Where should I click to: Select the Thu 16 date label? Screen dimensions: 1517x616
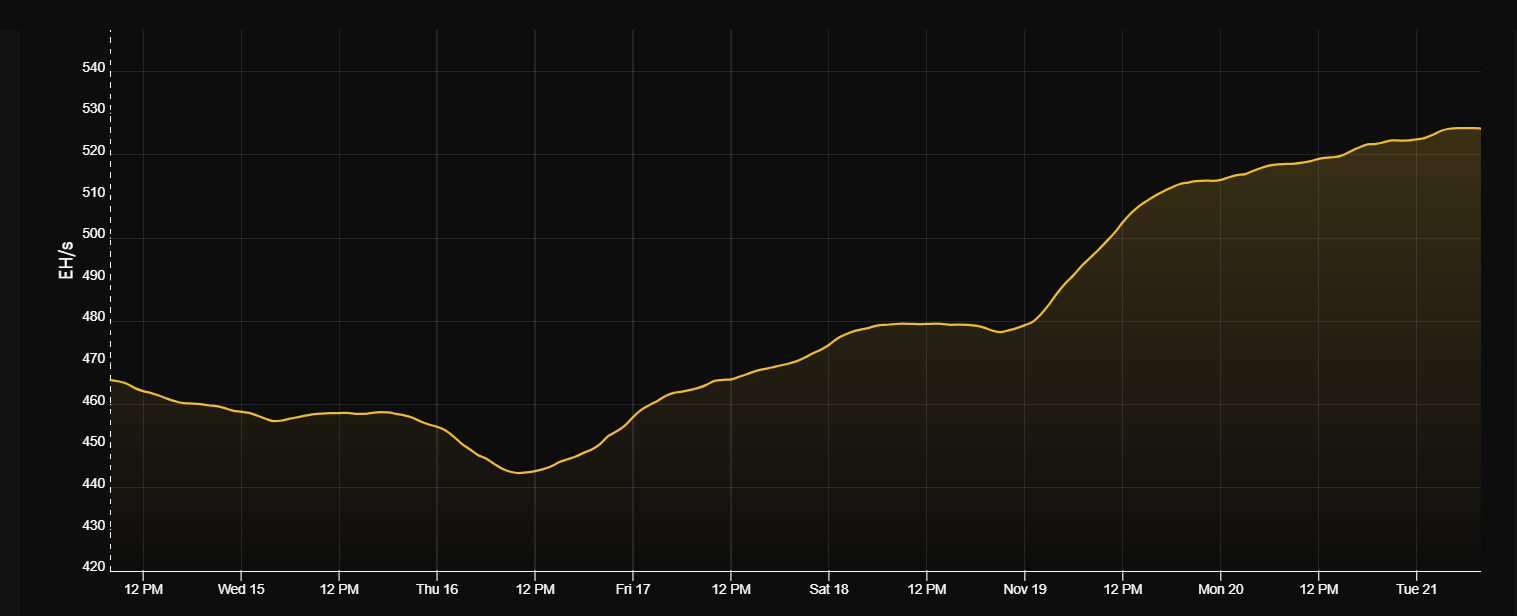[437, 590]
